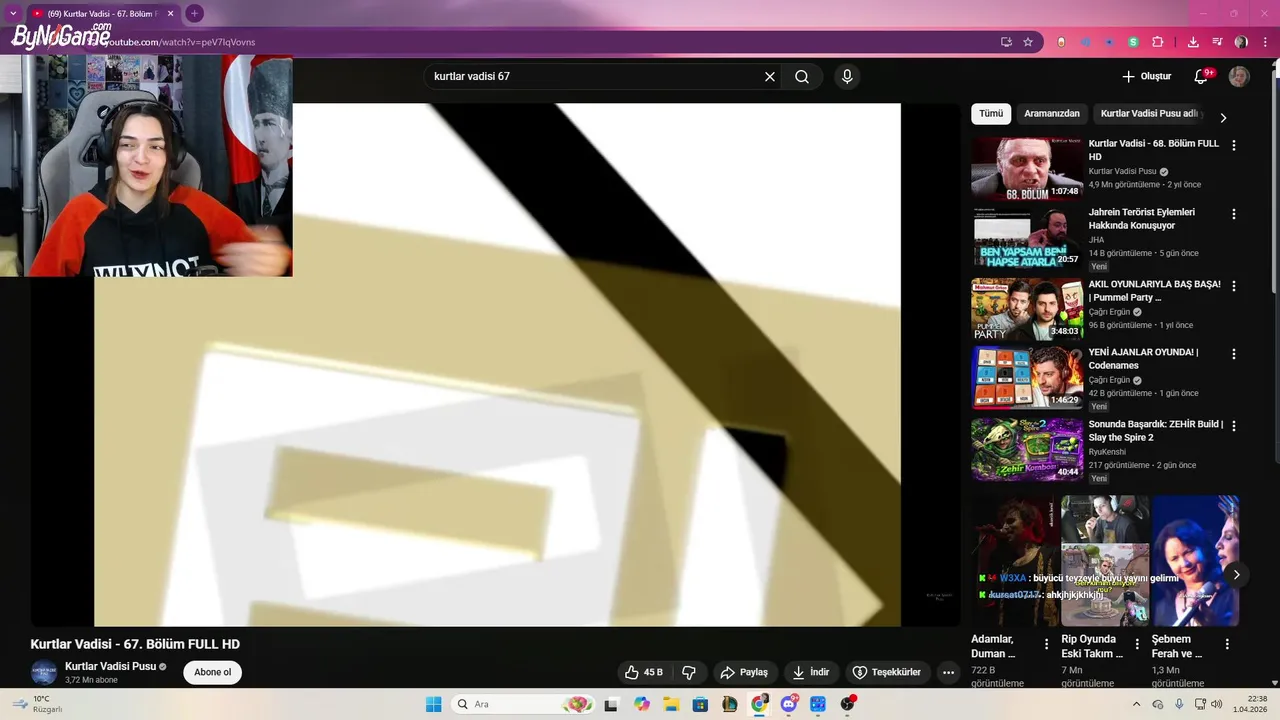Open Jahrein Terörist Eylemleri video title
Image resolution: width=1280 pixels, height=720 pixels.
tap(1142, 219)
